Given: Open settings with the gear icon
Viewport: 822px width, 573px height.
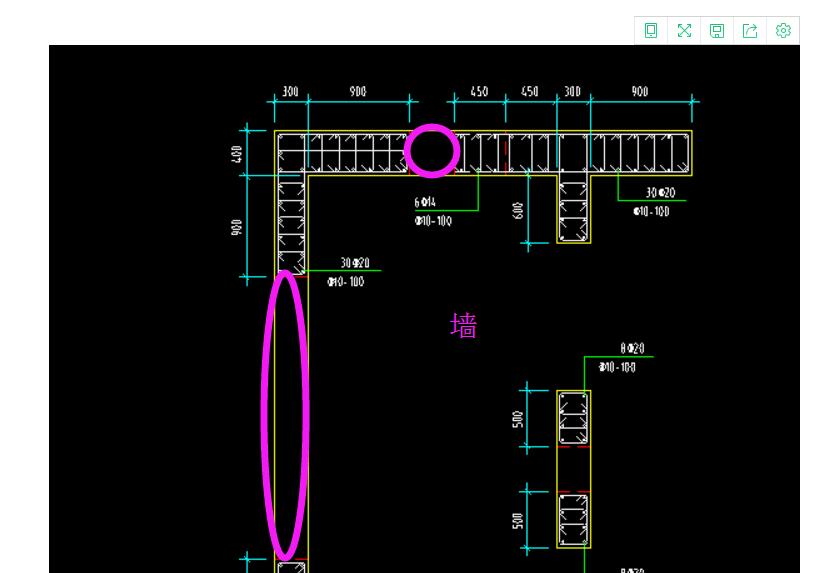Looking at the screenshot, I should point(783,30).
